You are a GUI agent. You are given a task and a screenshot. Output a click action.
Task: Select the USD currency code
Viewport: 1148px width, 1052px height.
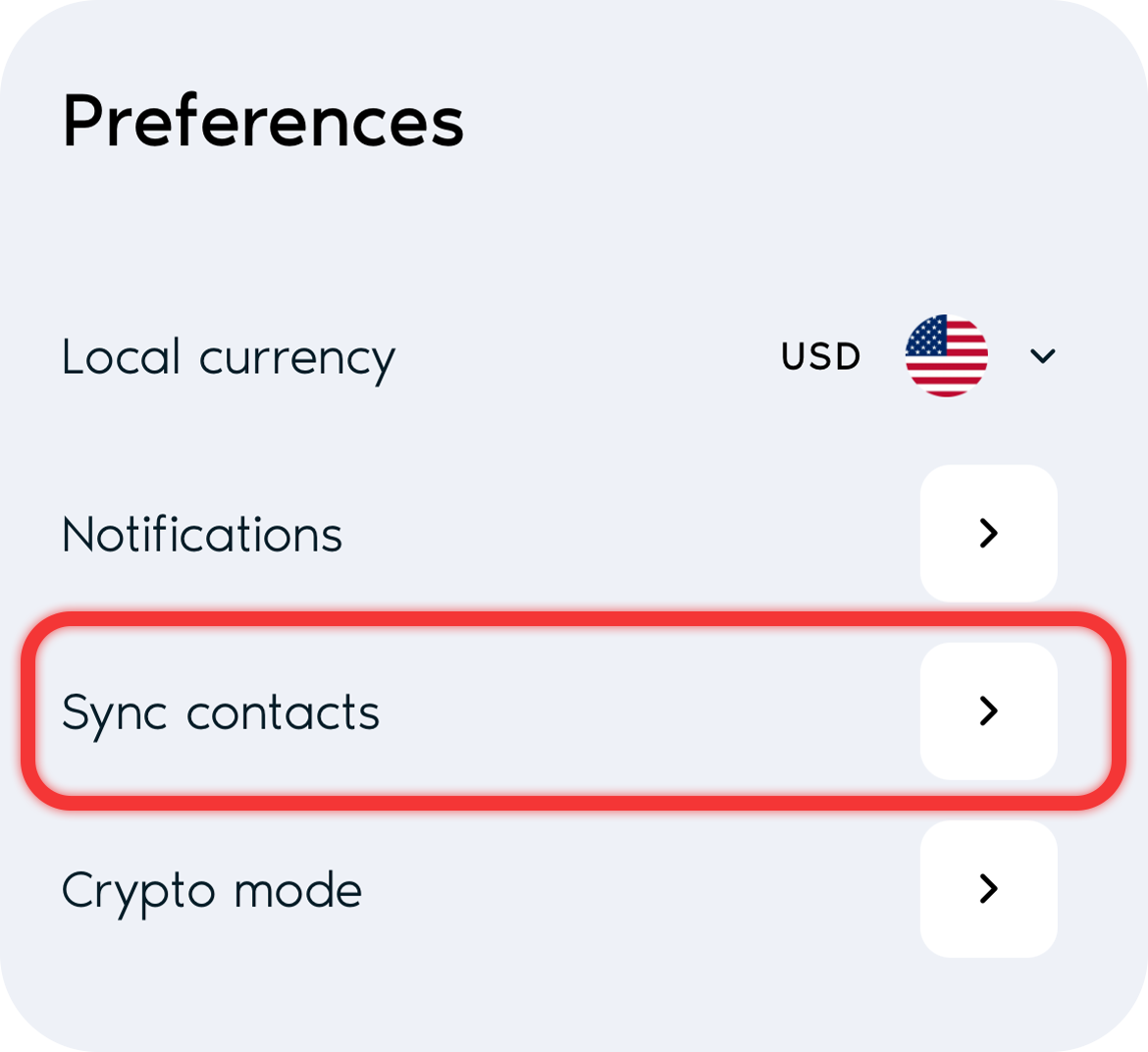coord(820,356)
